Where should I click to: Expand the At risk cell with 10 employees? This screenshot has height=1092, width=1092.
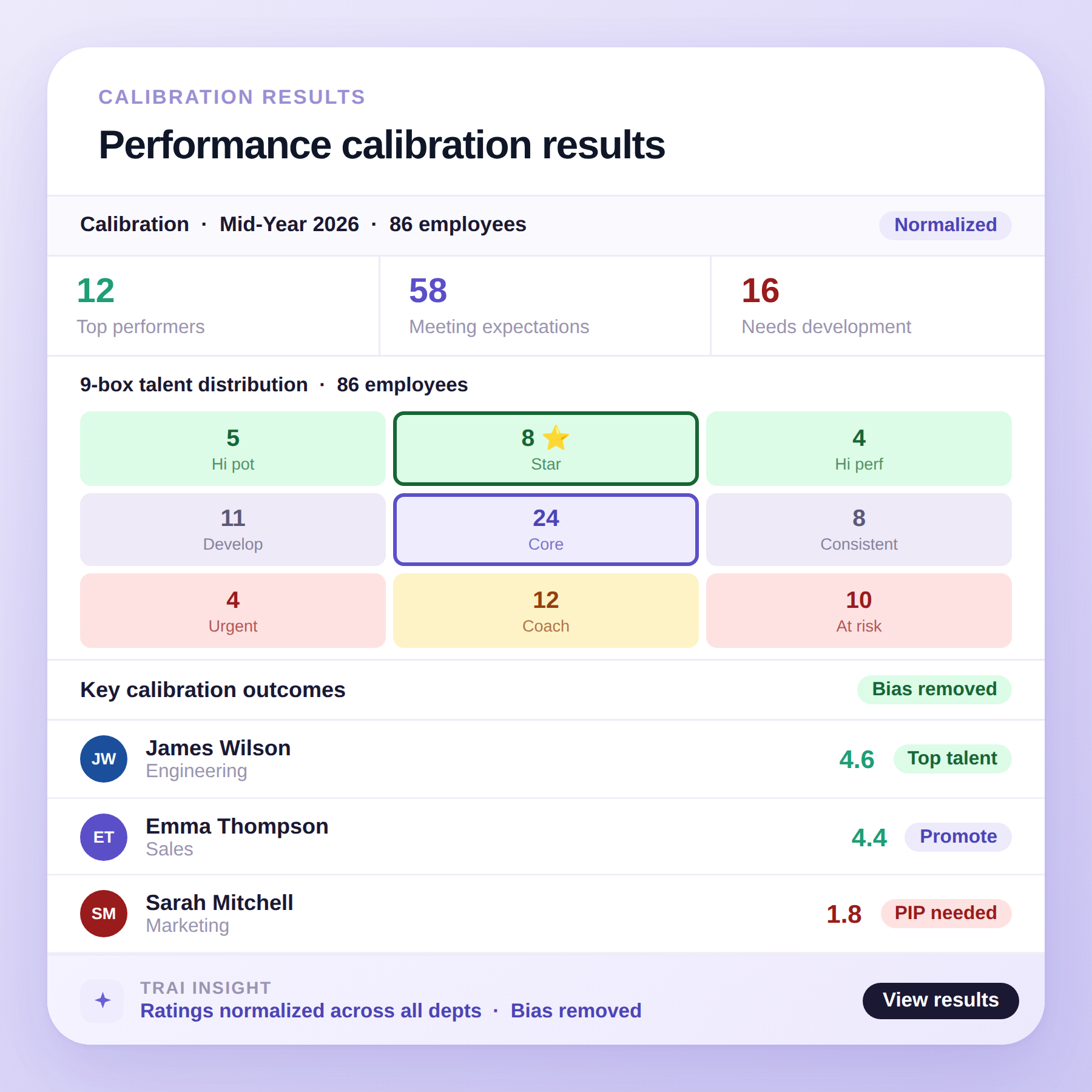point(858,610)
